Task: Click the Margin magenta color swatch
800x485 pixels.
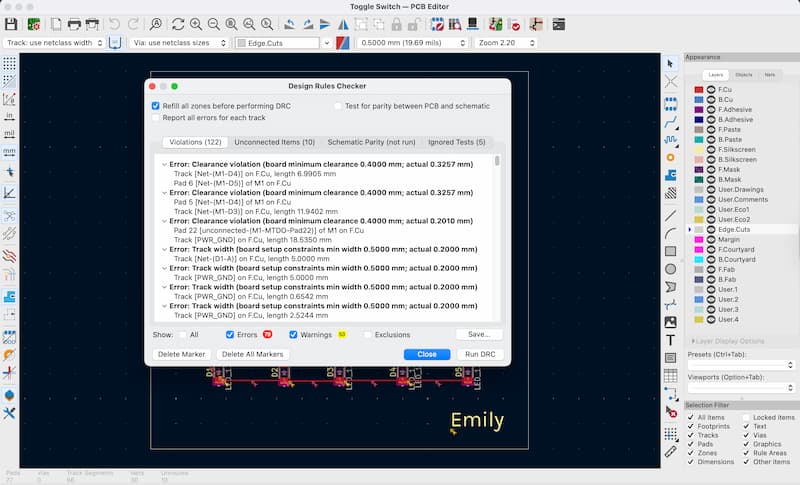Action: 699,240
